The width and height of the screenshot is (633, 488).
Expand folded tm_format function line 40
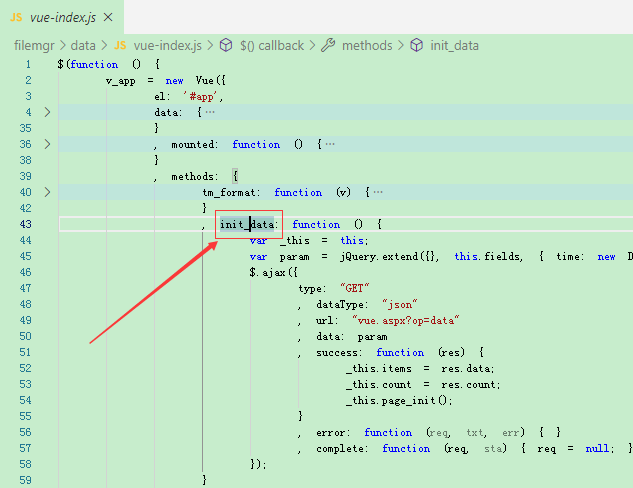[47, 192]
